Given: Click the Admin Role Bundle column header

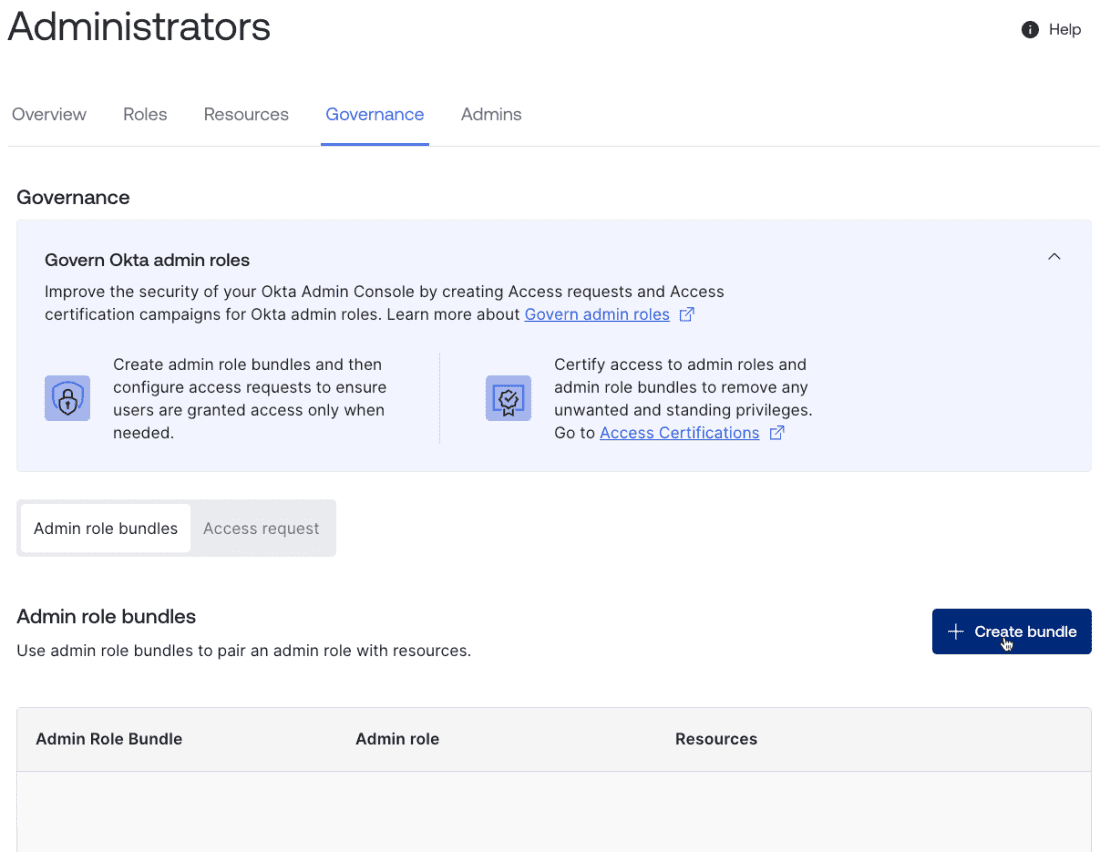Looking at the screenshot, I should (x=109, y=739).
